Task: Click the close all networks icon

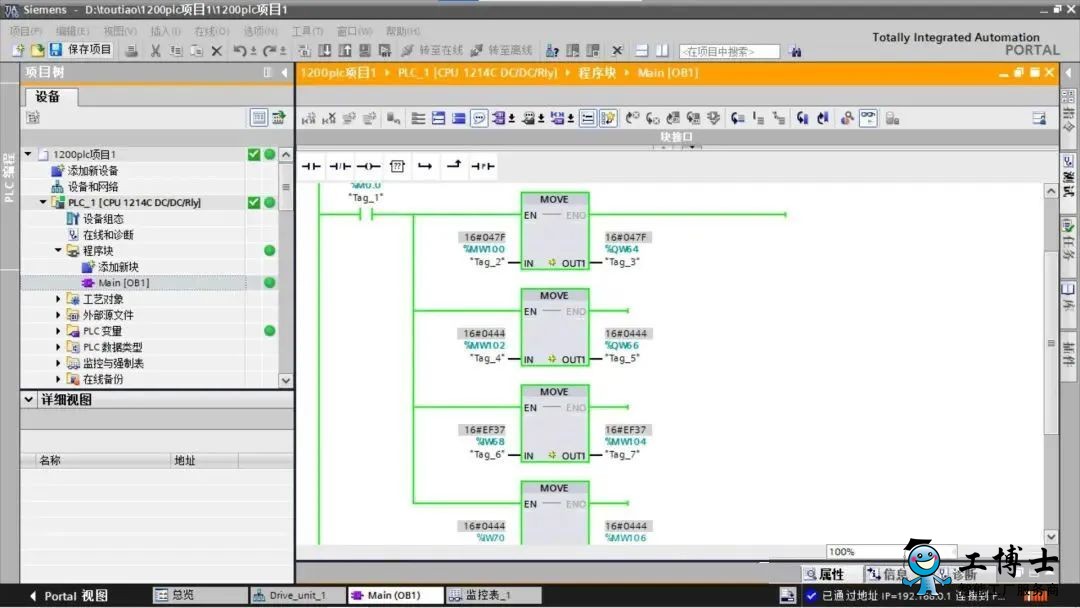Action: (x=459, y=118)
